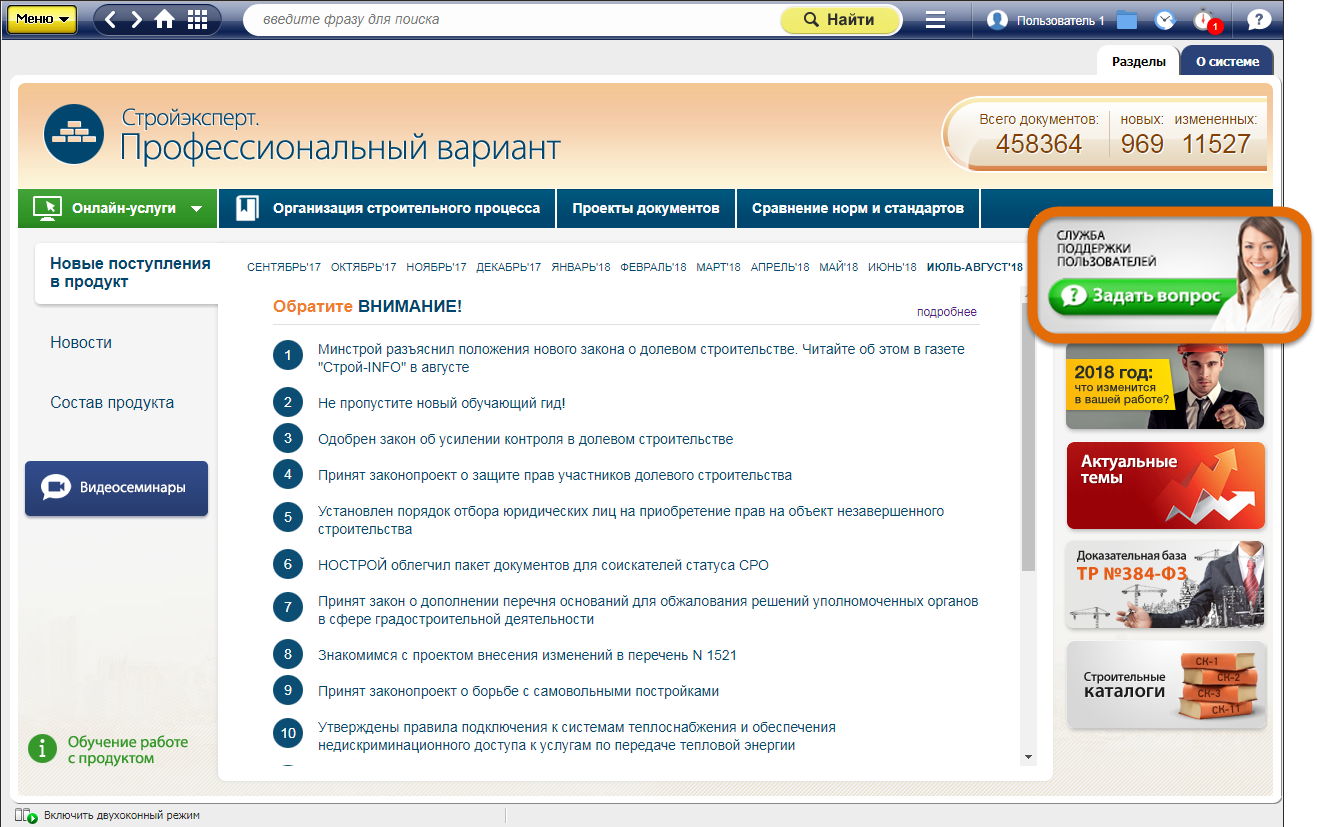This screenshot has height=827, width=1317.
Task: Click the forward navigation arrow
Action: click(x=137, y=20)
